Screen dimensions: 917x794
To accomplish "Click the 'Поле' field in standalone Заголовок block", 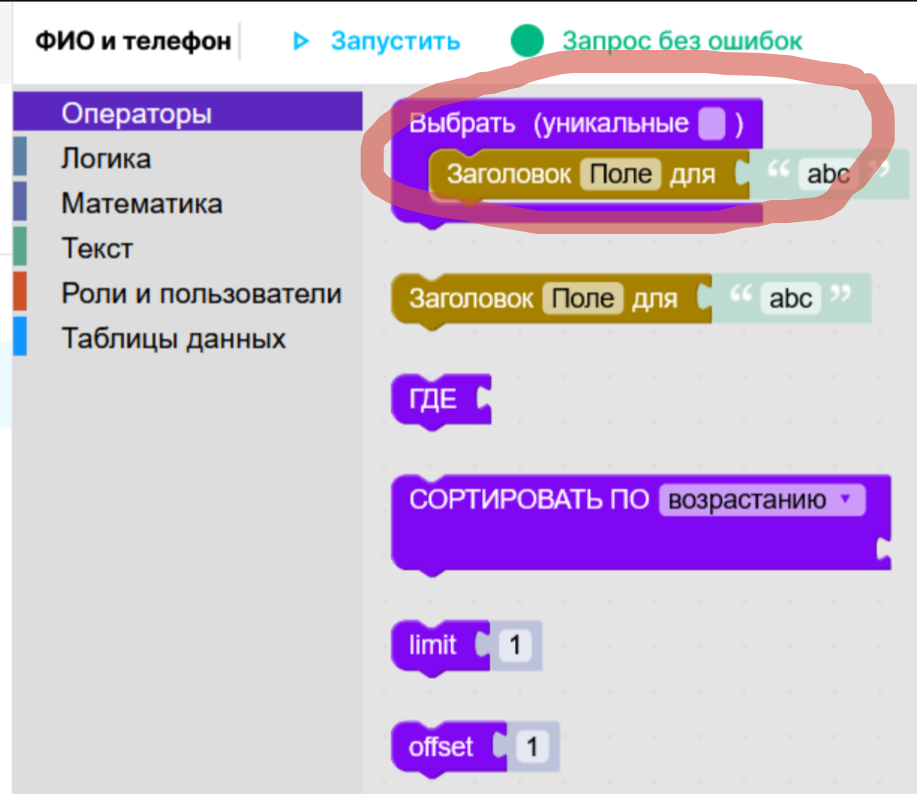I will tap(582, 298).
